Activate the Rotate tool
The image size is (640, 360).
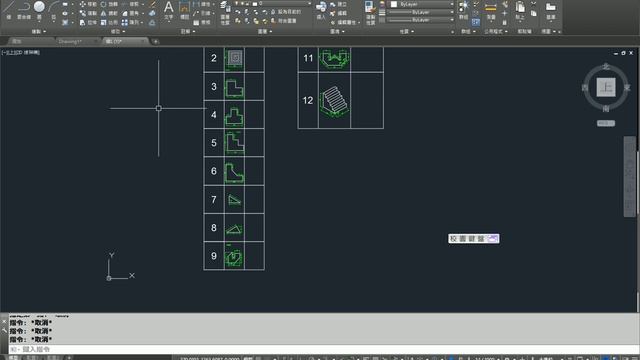click(109, 4)
